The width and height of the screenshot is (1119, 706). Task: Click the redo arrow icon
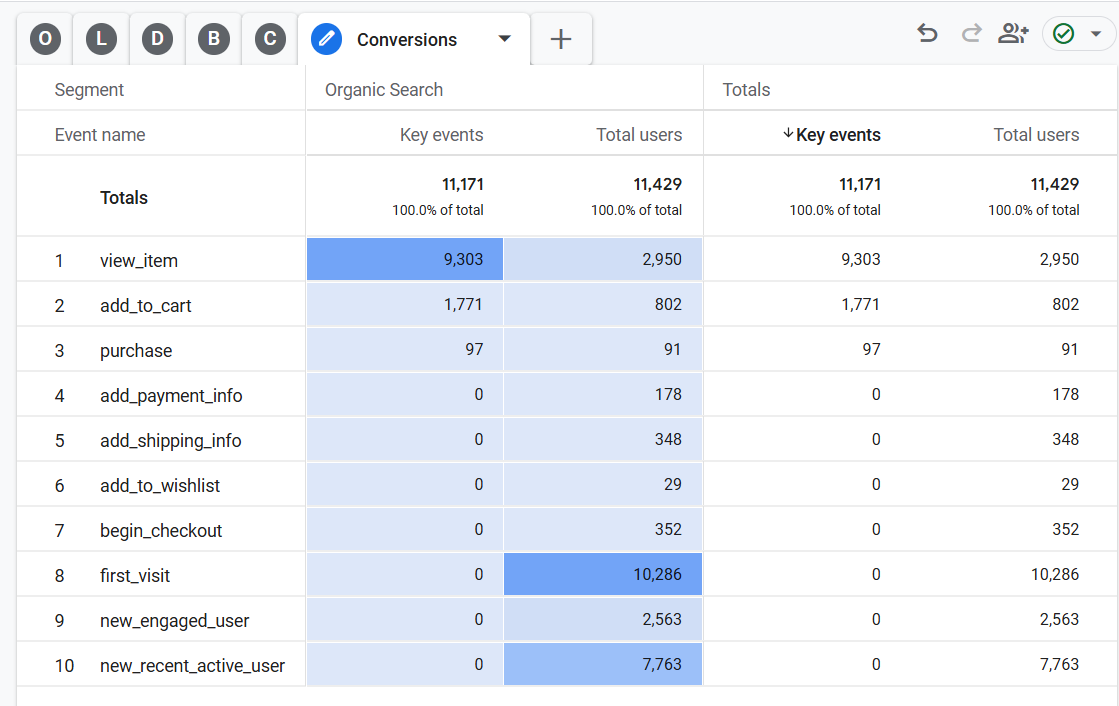(x=971, y=34)
